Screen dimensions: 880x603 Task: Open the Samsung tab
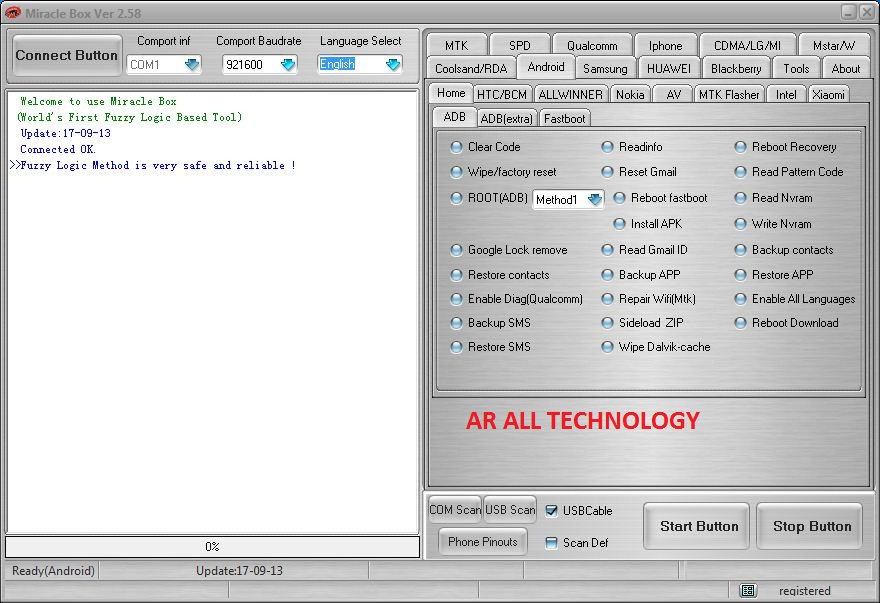pos(605,68)
